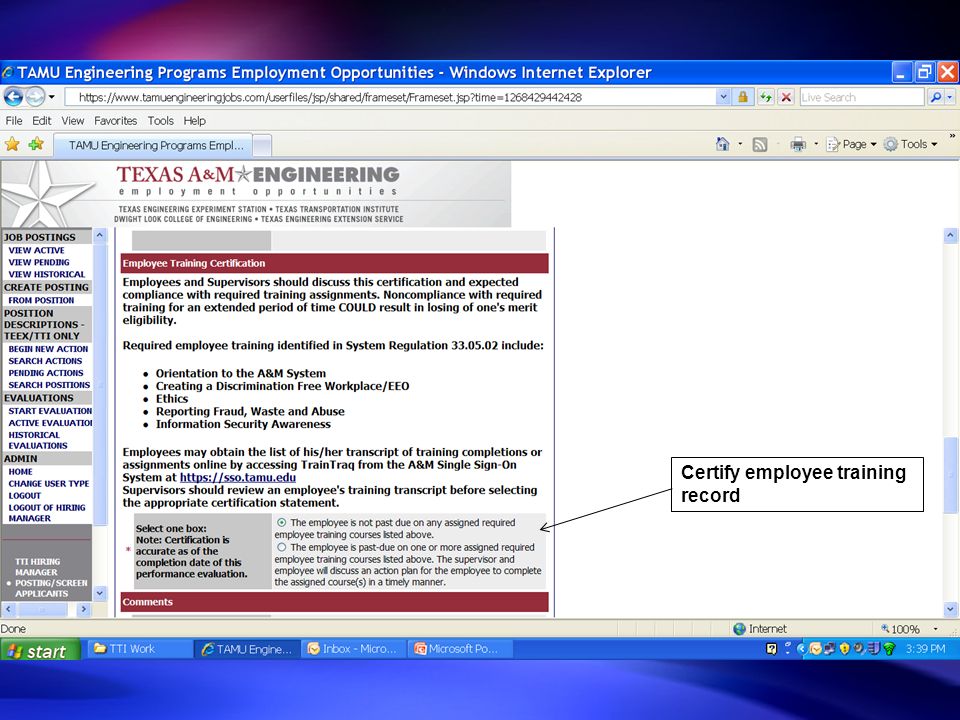Open the Help menu
The width and height of the screenshot is (960, 720).
point(194,121)
